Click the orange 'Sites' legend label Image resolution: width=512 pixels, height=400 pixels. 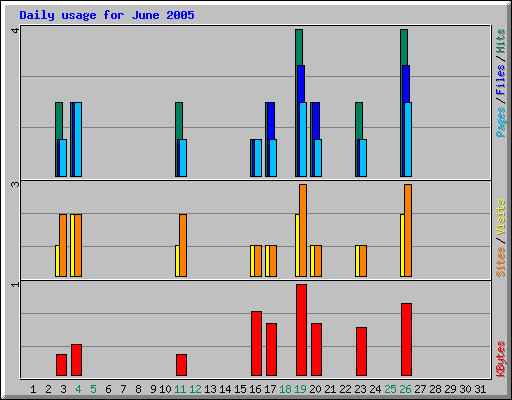(500, 262)
